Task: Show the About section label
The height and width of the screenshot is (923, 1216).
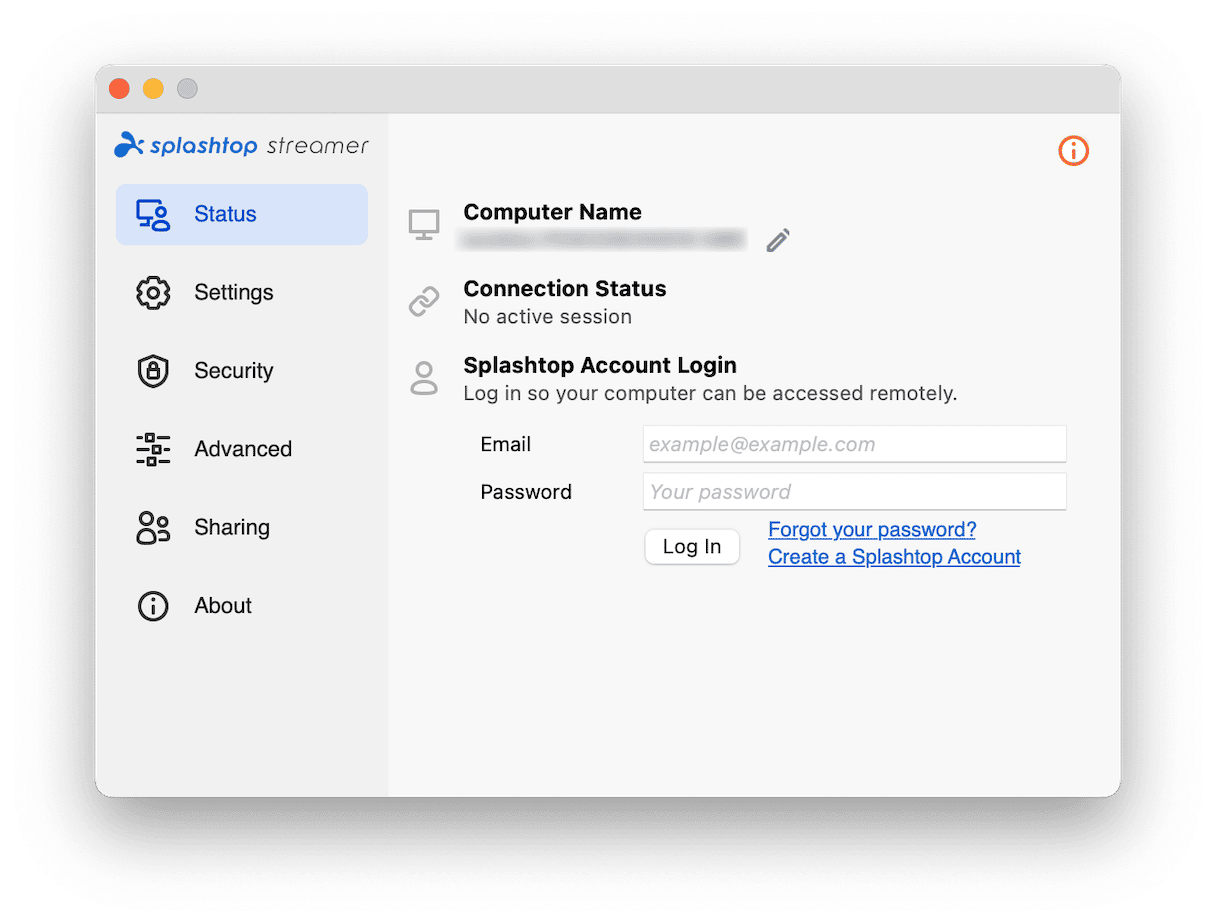Action: [x=223, y=605]
